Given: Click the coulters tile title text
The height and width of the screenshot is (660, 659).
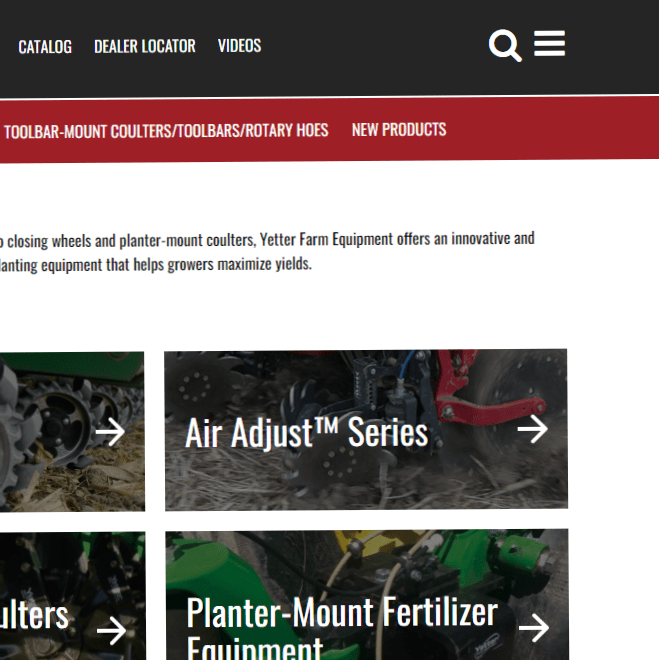Looking at the screenshot, I should [34, 615].
